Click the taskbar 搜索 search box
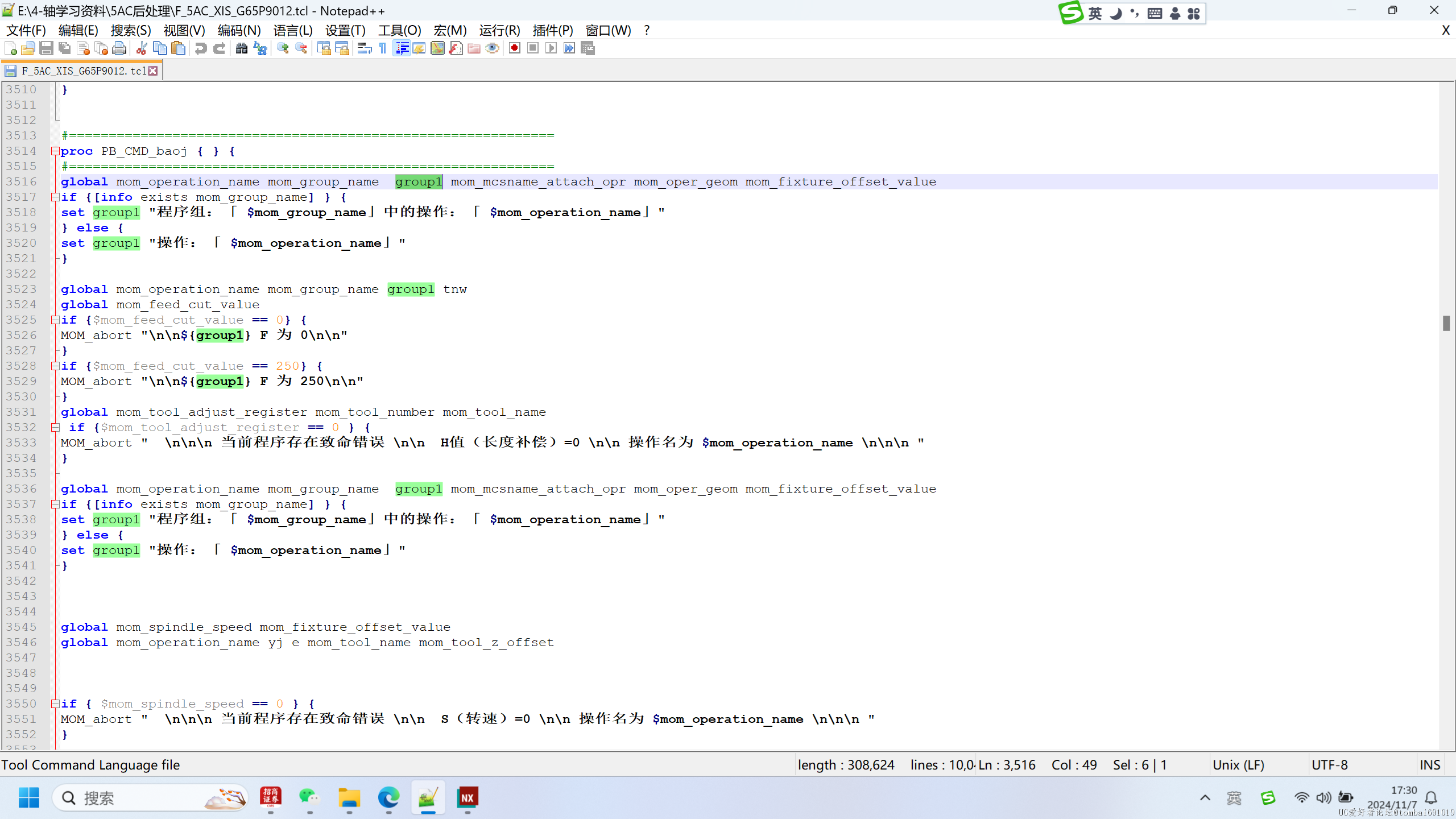This screenshot has height=819, width=1456. click(x=151, y=798)
